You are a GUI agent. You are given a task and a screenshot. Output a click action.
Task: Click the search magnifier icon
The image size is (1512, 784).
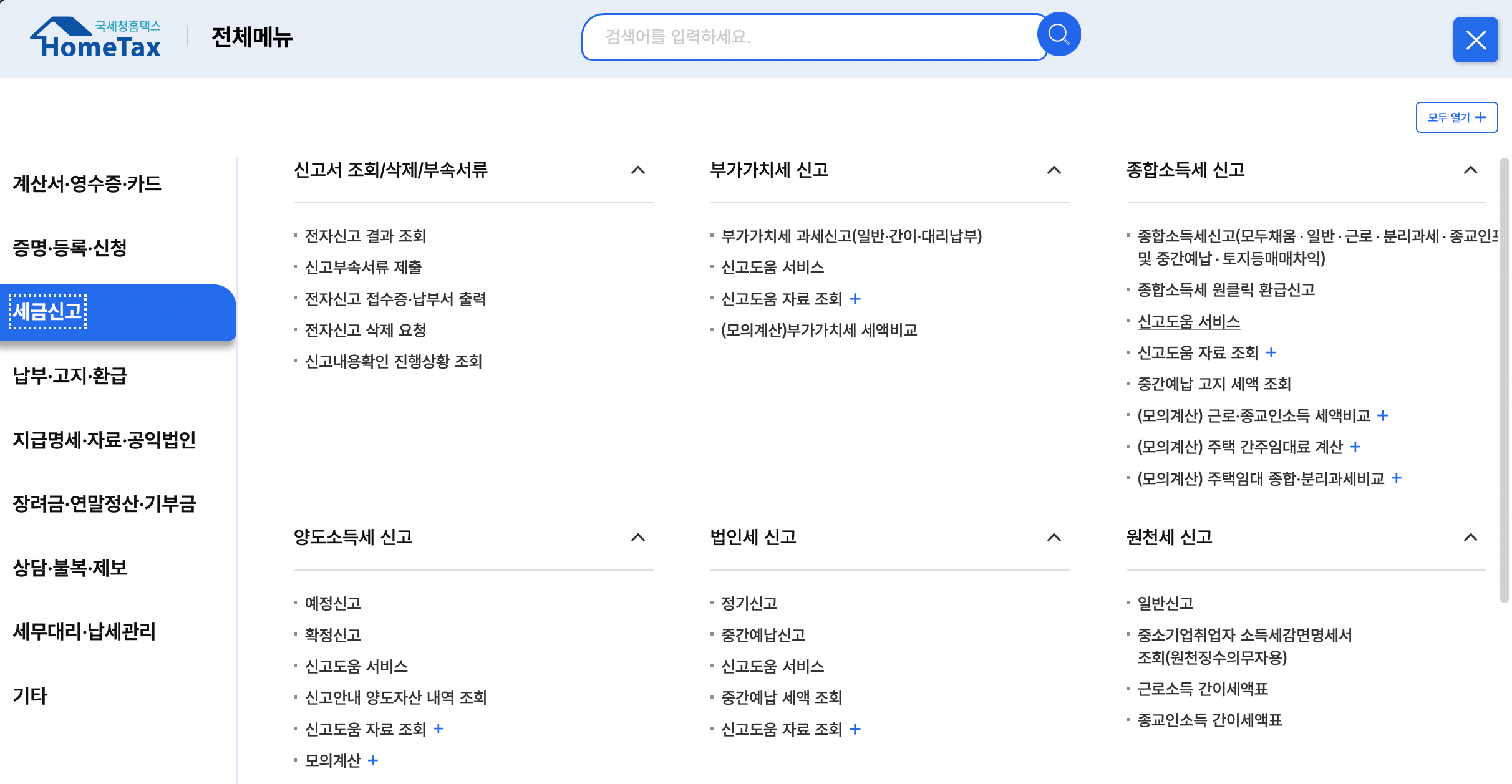tap(1058, 34)
